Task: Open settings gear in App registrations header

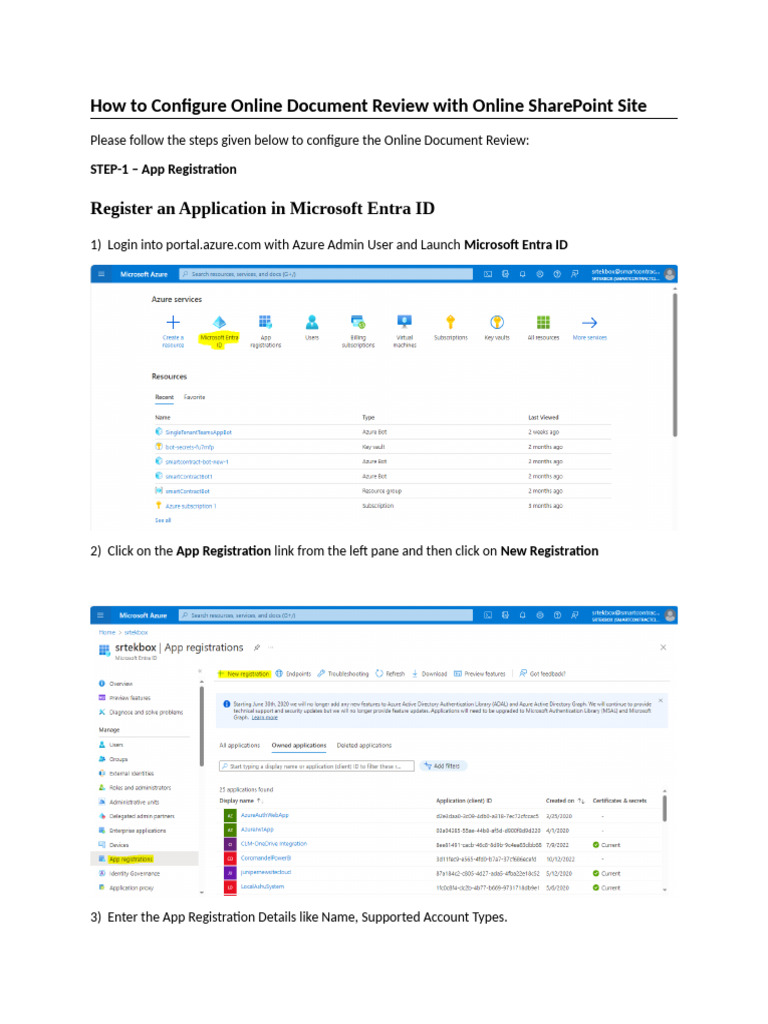Action: [x=540, y=615]
